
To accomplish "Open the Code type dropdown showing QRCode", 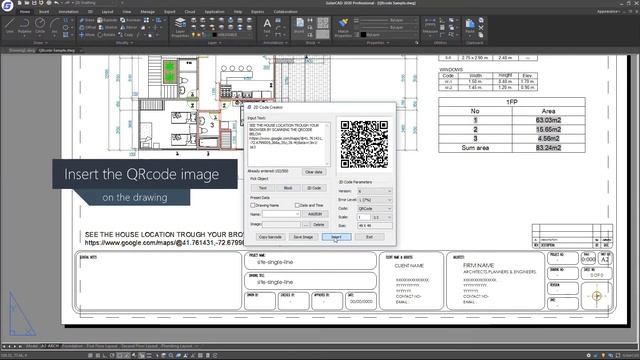I will coord(375,209).
